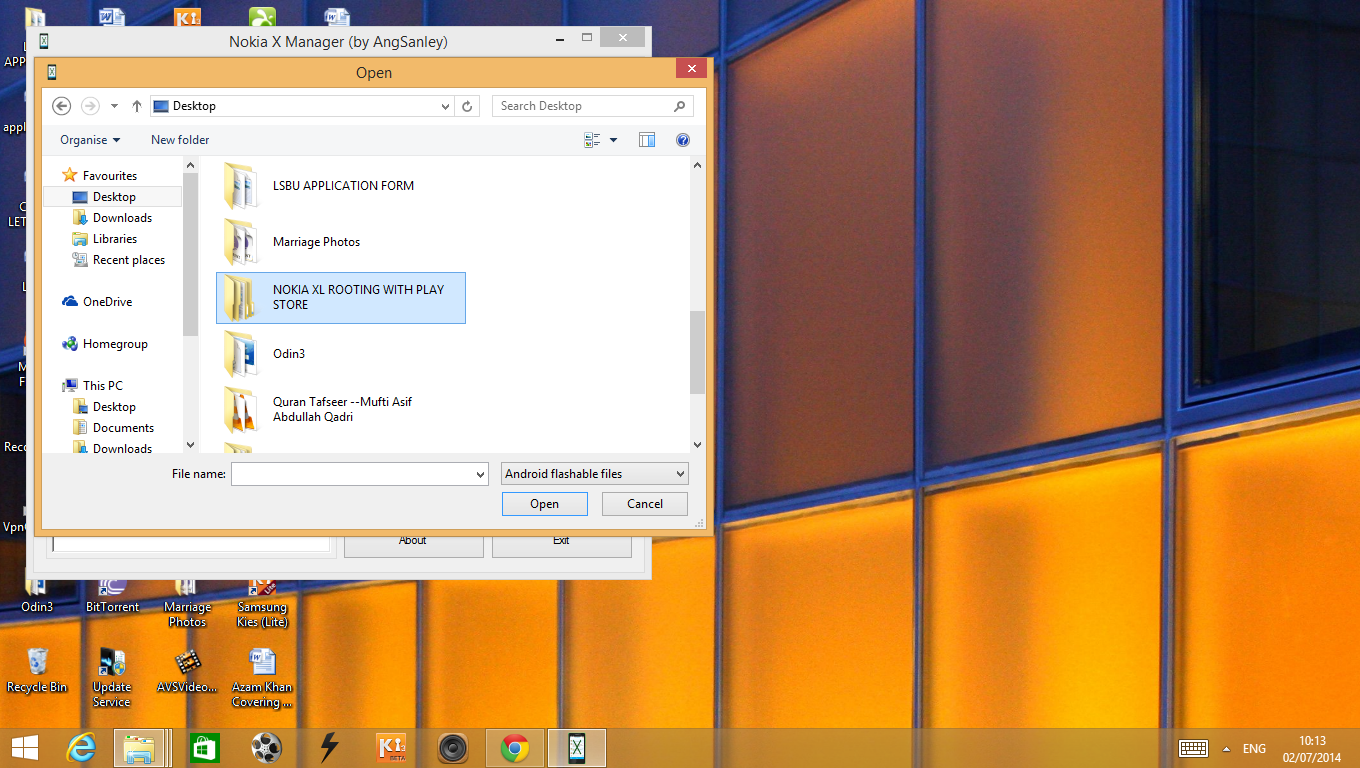Viewport: 1360px width, 768px height.
Task: Launch Windows Store from the taskbar
Action: [x=205, y=748]
